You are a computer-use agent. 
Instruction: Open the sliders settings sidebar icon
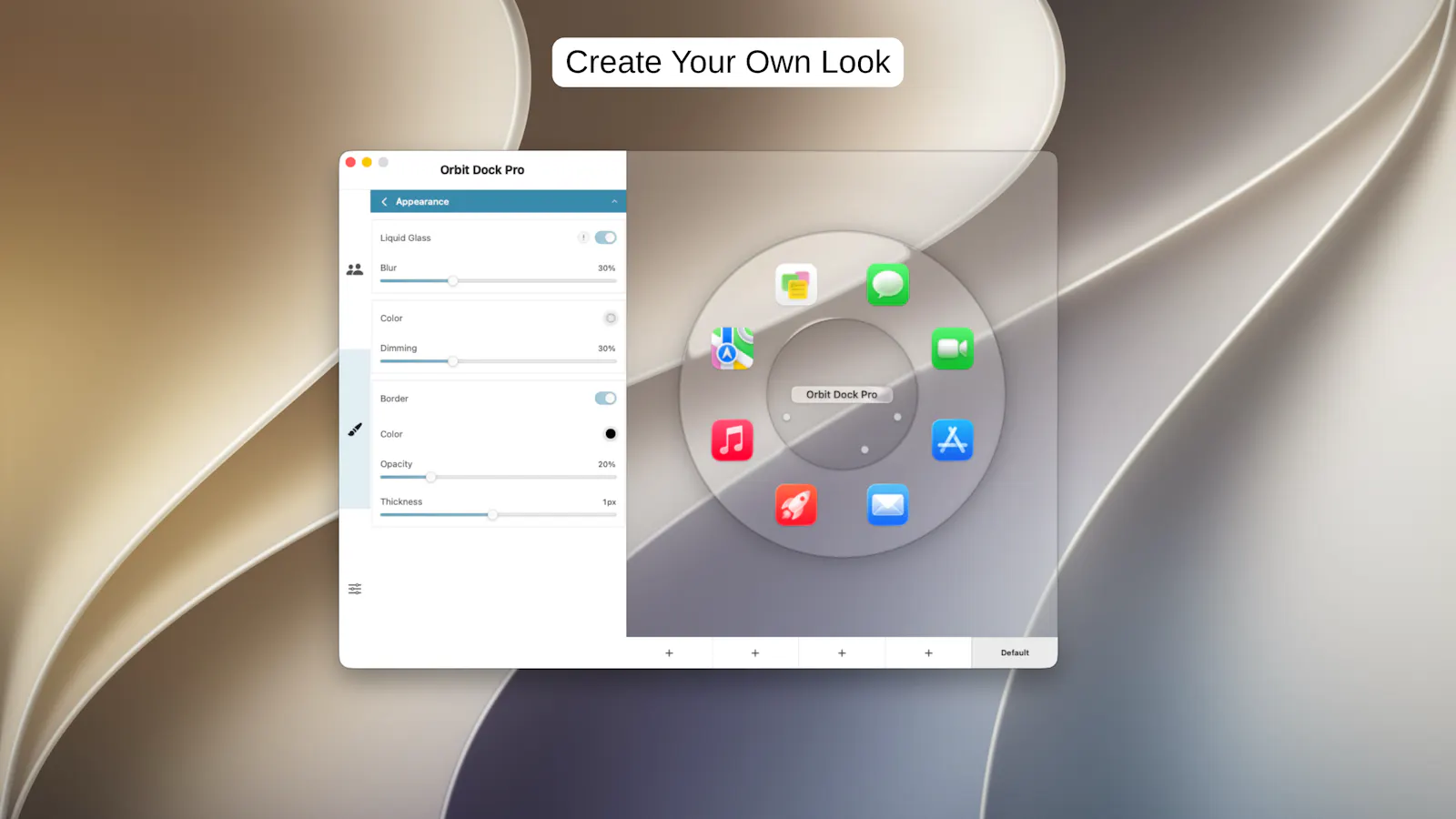[x=355, y=589]
